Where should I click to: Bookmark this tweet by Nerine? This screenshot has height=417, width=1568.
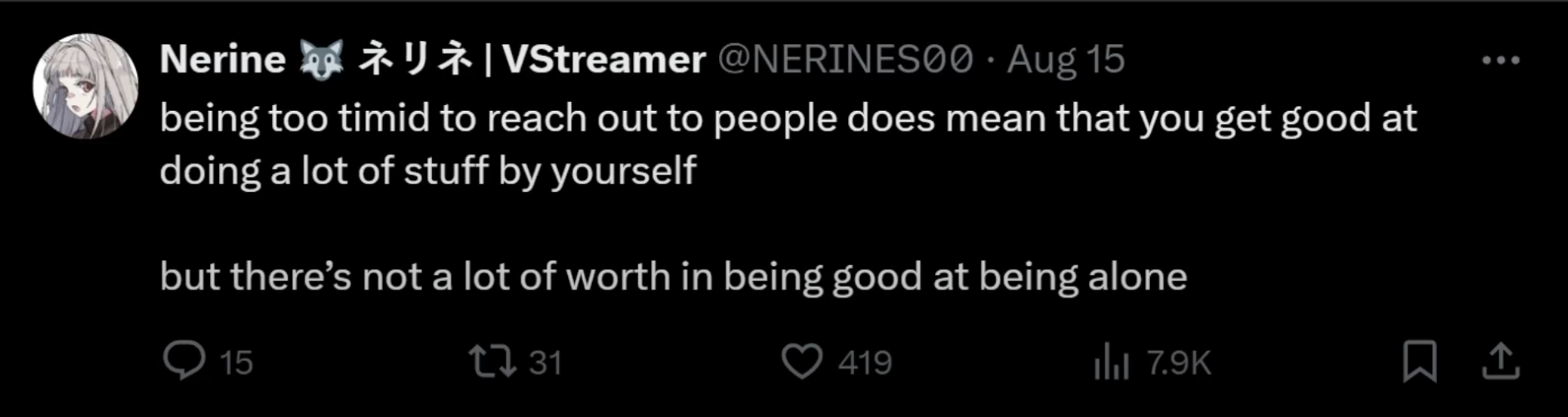(x=1420, y=361)
